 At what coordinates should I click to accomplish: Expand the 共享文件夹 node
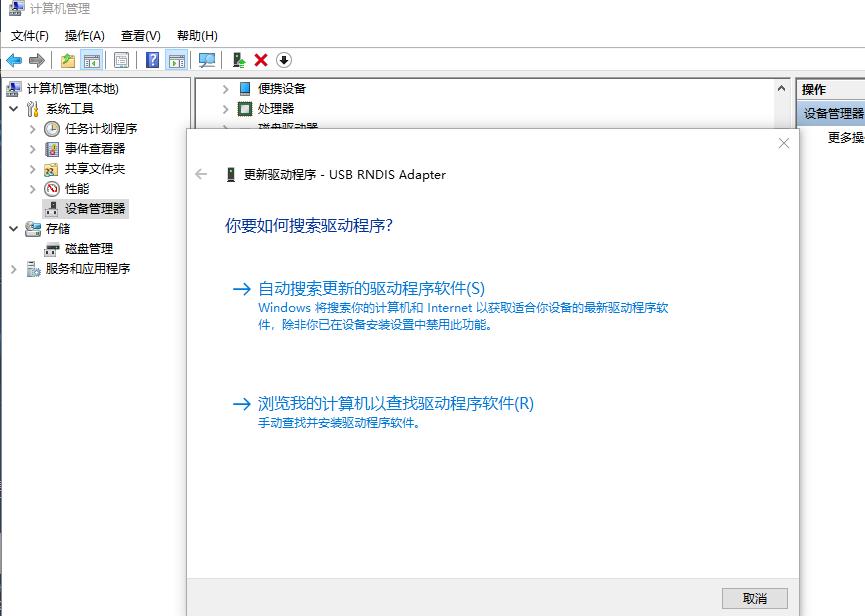coord(33,169)
